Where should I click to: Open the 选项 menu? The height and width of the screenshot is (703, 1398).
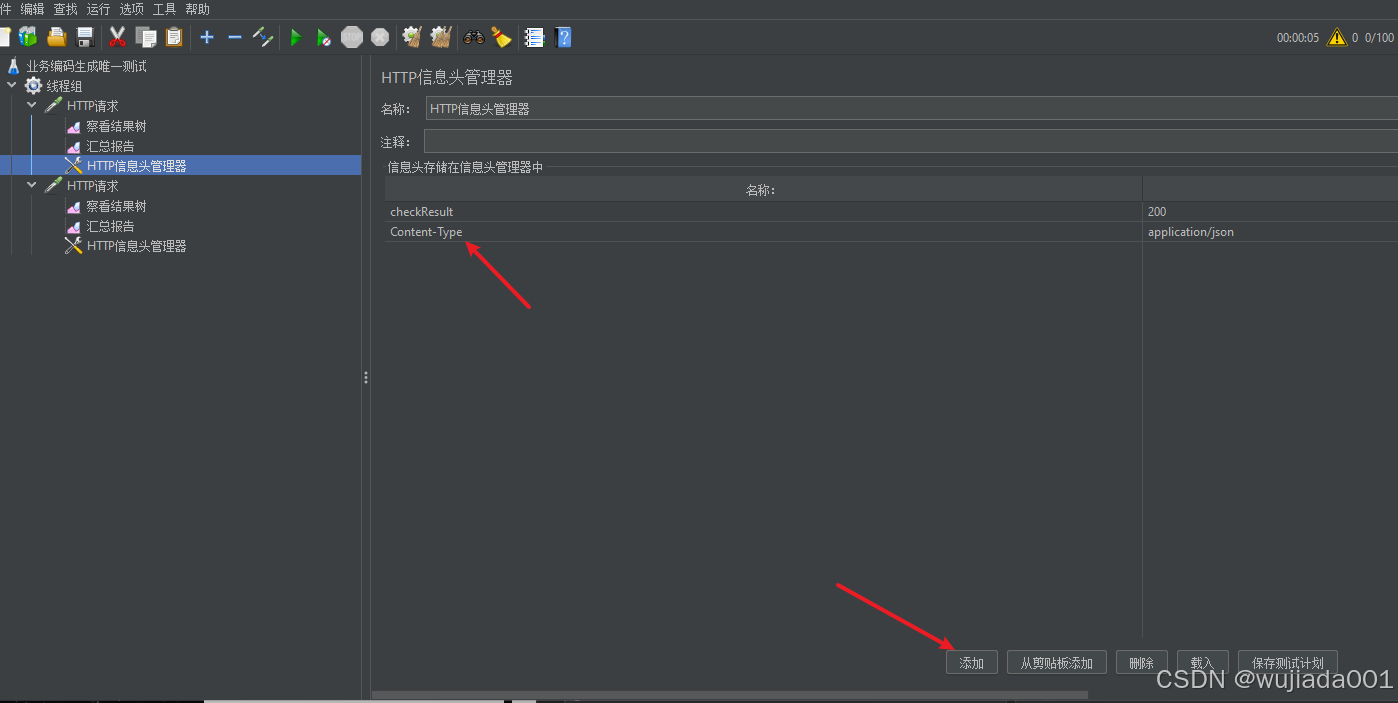(131, 9)
